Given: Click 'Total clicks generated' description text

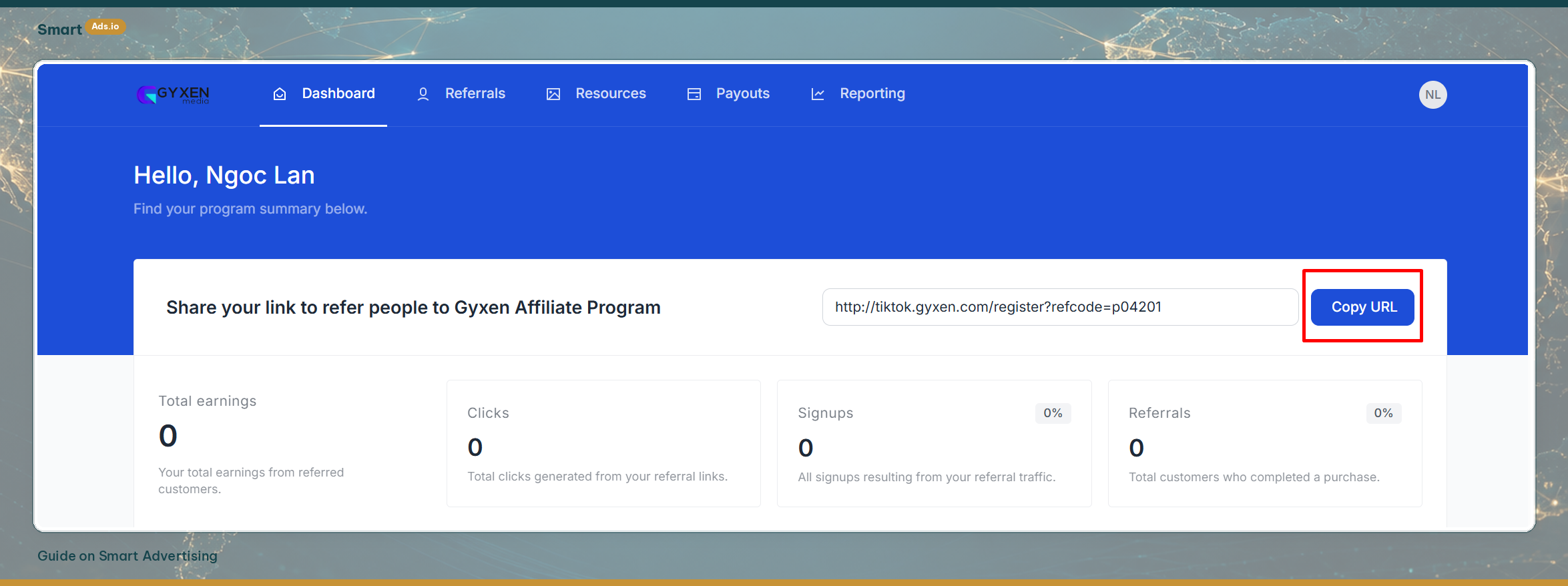Looking at the screenshot, I should (x=597, y=477).
